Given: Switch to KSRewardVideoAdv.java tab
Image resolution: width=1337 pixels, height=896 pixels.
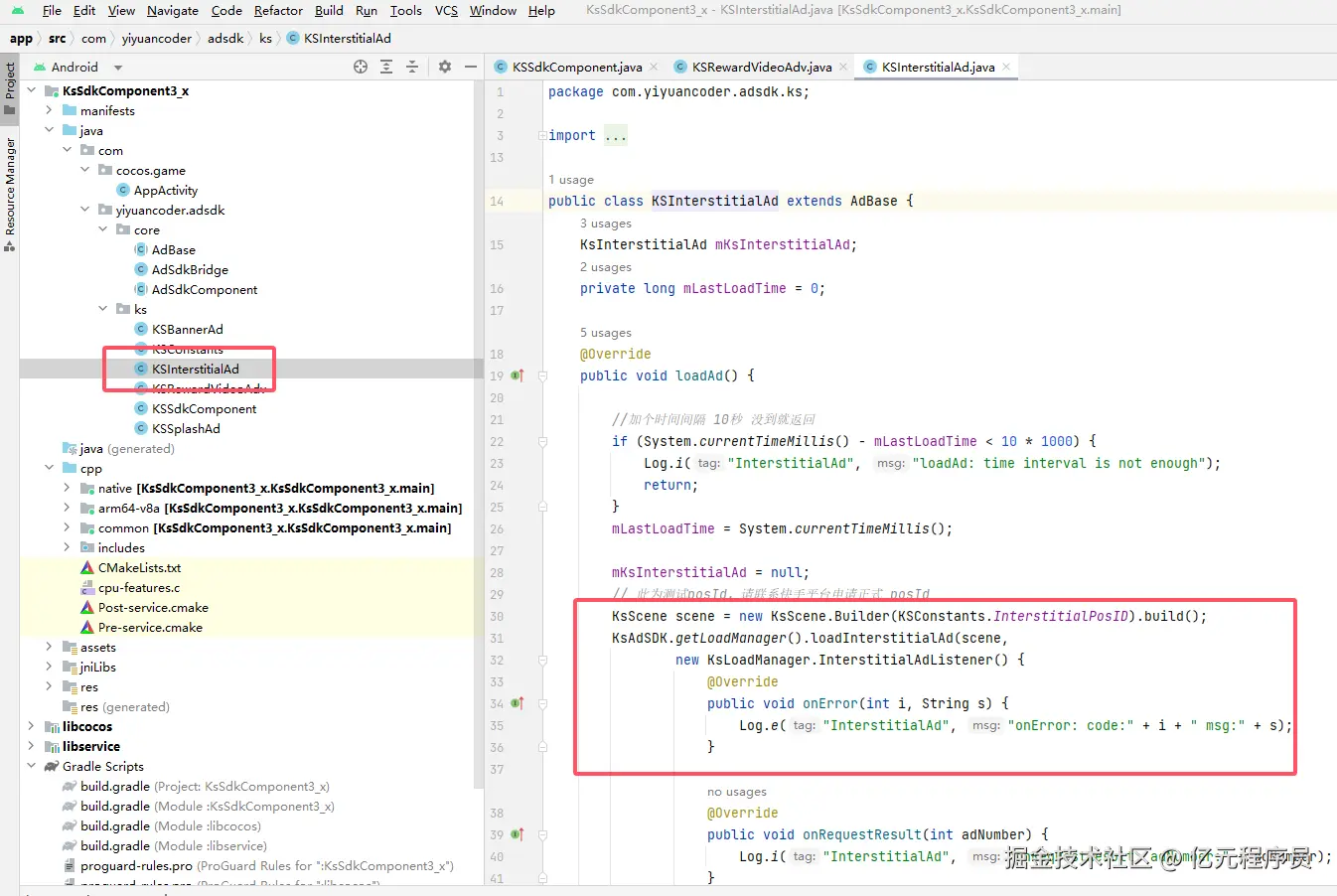Looking at the screenshot, I should [x=761, y=67].
